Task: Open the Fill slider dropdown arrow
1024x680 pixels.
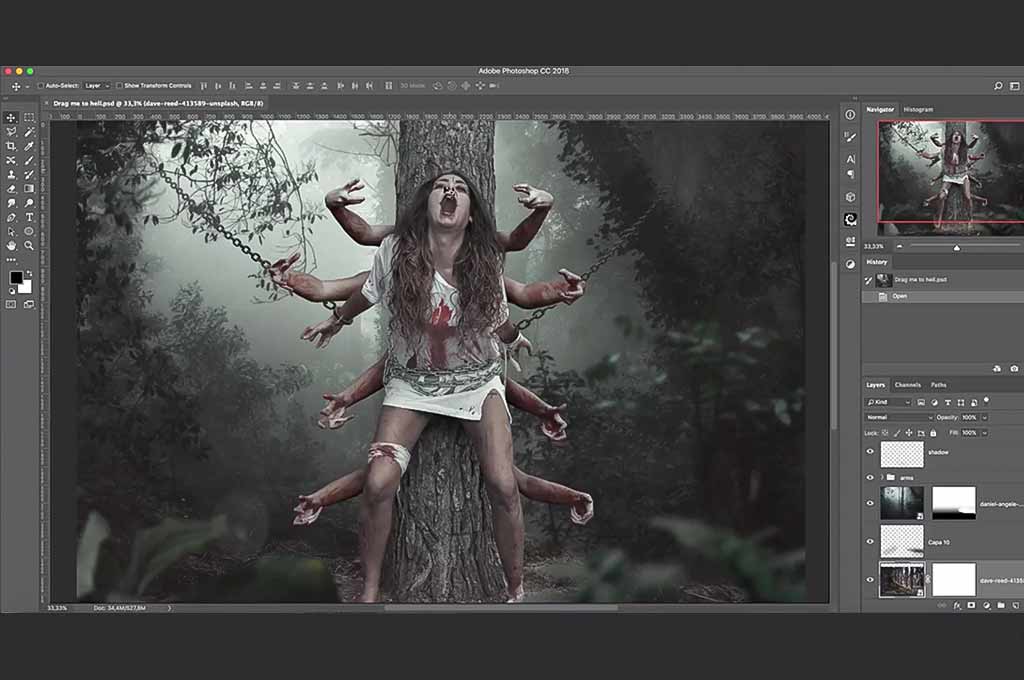Action: (x=985, y=433)
